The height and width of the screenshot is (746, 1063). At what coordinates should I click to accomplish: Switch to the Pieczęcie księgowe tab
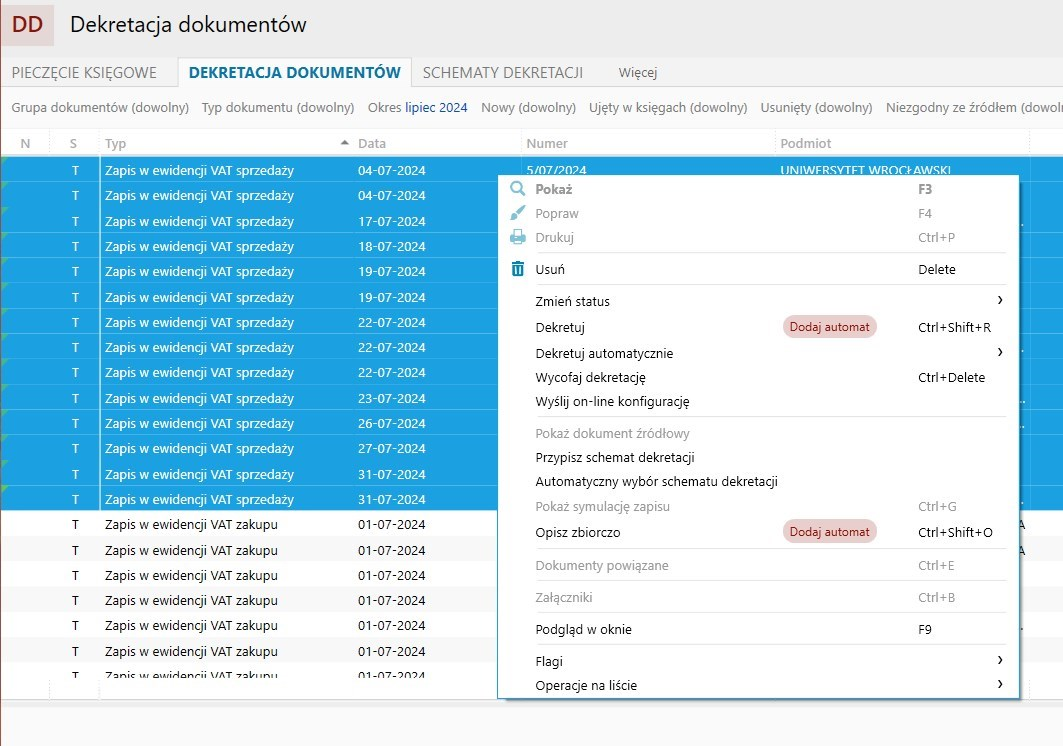(84, 72)
